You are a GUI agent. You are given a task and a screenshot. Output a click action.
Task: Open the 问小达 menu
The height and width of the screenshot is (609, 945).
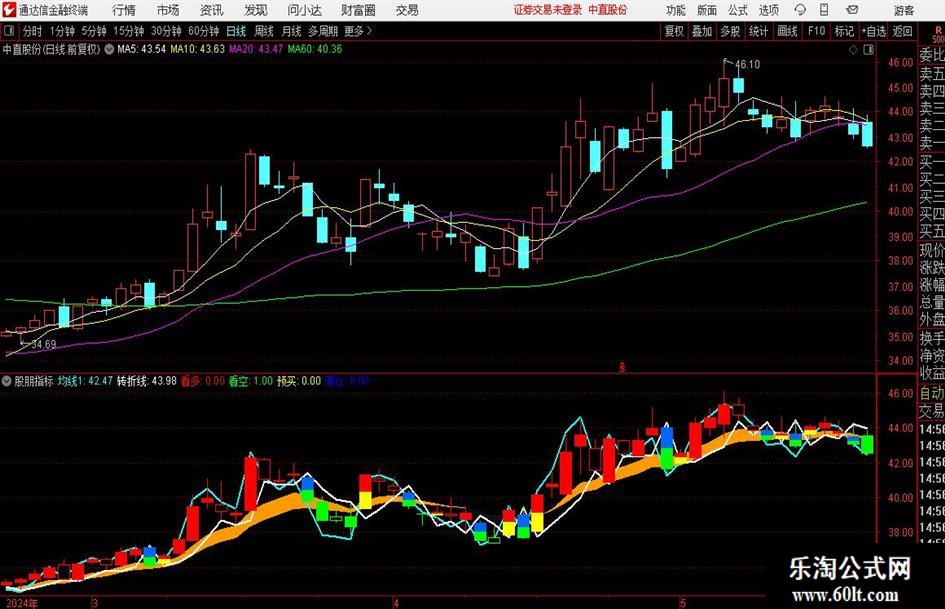point(304,10)
